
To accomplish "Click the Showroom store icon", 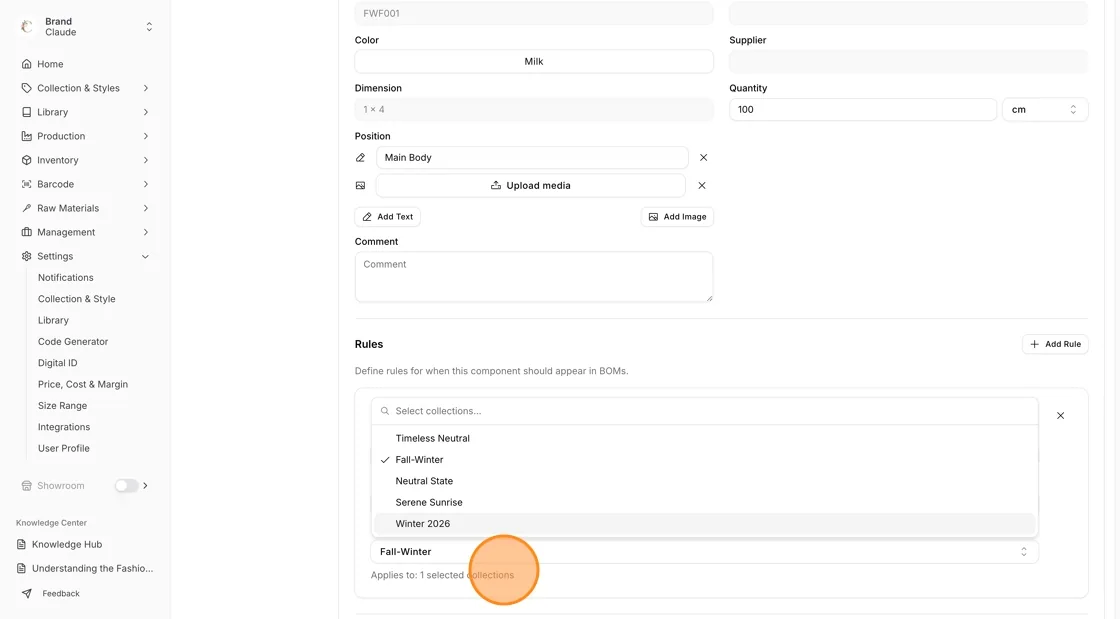I will (x=26, y=485).
